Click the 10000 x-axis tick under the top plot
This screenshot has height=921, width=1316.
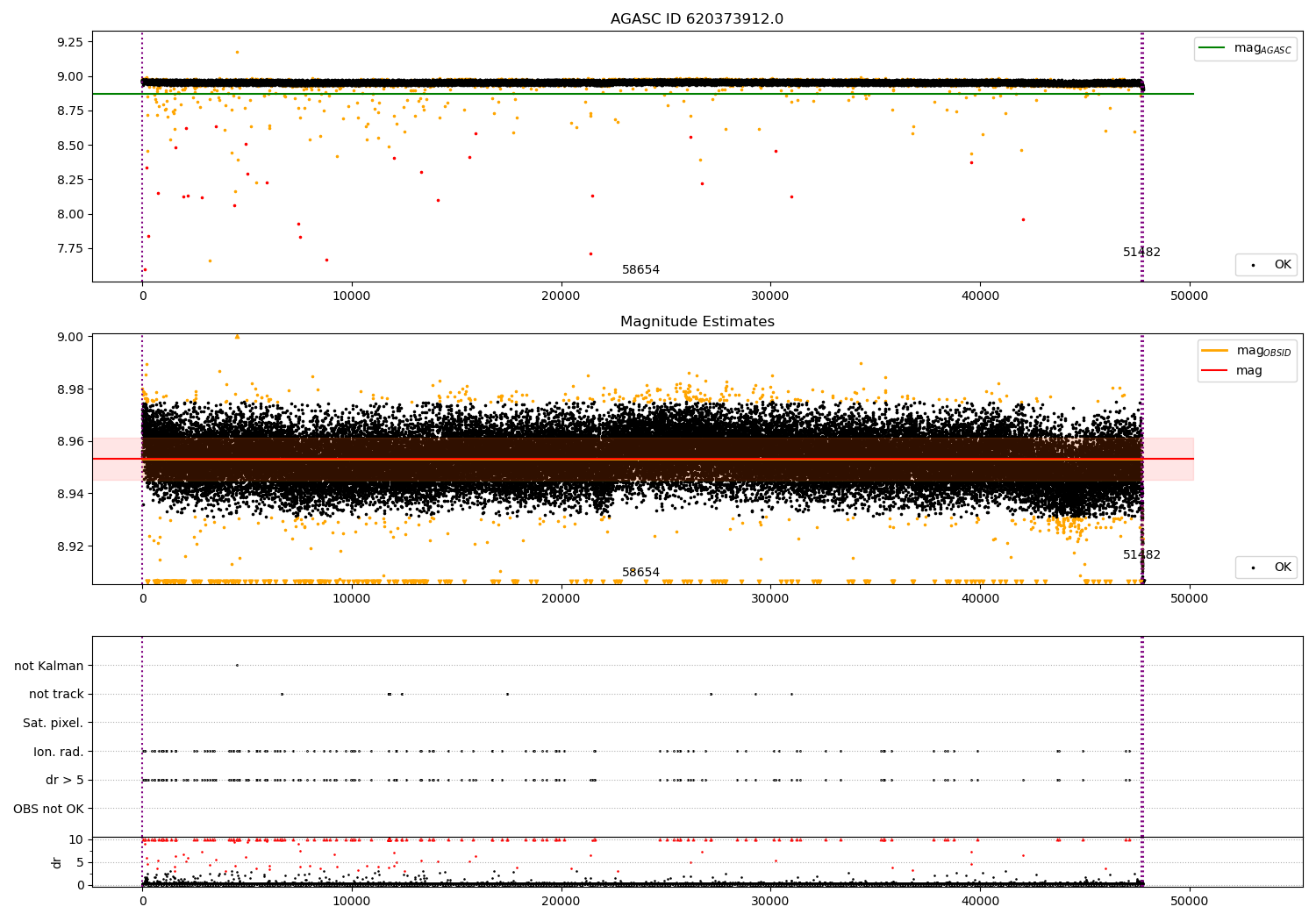(352, 296)
